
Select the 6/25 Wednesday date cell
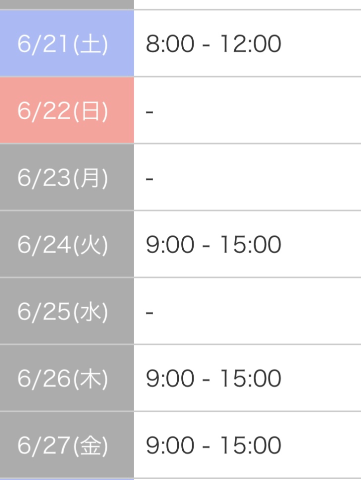[67, 311]
